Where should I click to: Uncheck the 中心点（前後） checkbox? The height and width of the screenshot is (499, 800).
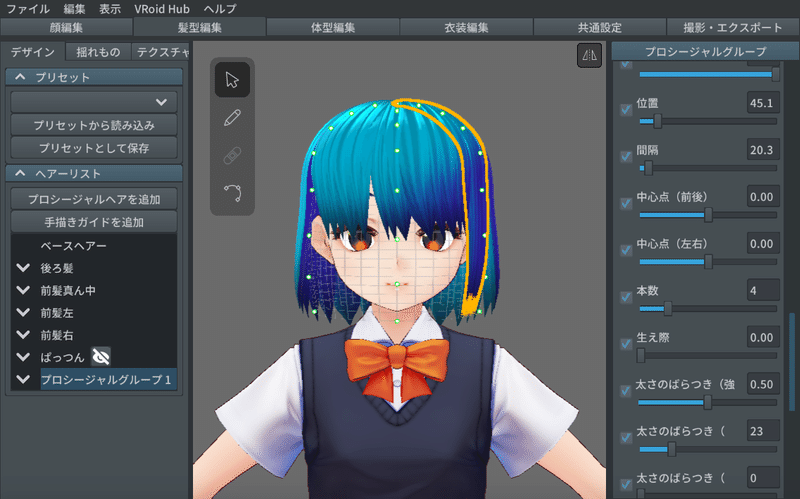[x=626, y=203]
